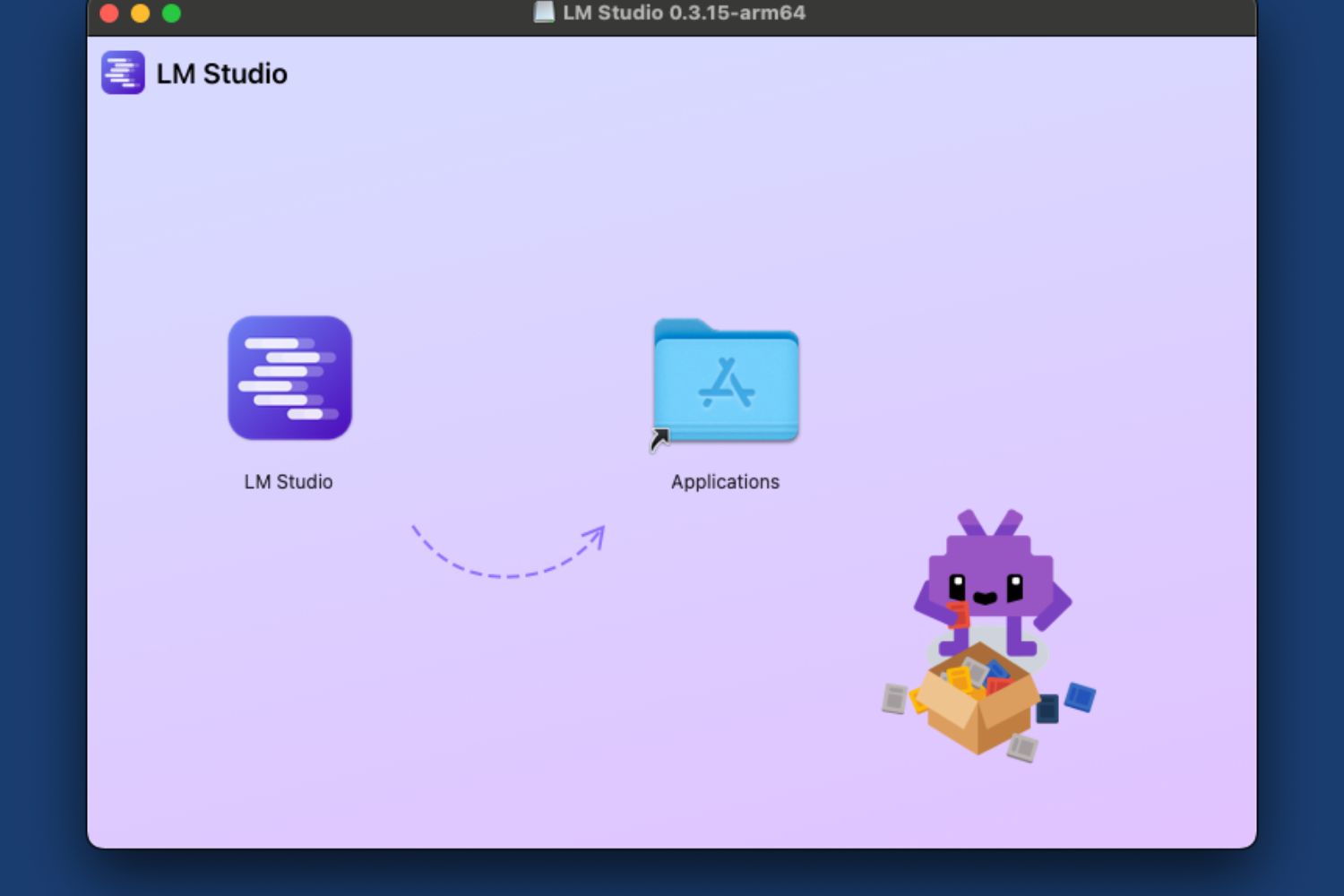Click the small LM Studio logo in header
The image size is (1344, 896).
point(123,73)
